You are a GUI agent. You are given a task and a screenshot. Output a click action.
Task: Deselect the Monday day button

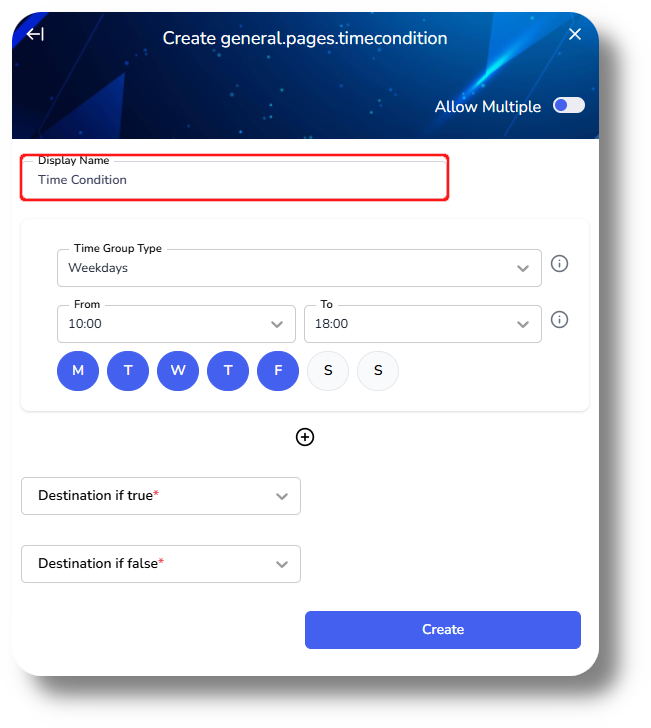pyautogui.click(x=78, y=370)
